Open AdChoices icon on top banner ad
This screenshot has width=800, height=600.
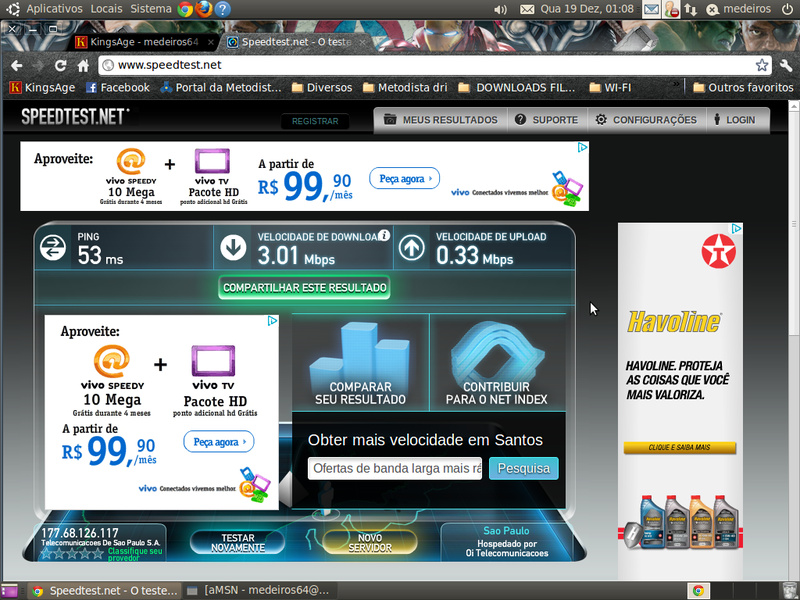(582, 147)
